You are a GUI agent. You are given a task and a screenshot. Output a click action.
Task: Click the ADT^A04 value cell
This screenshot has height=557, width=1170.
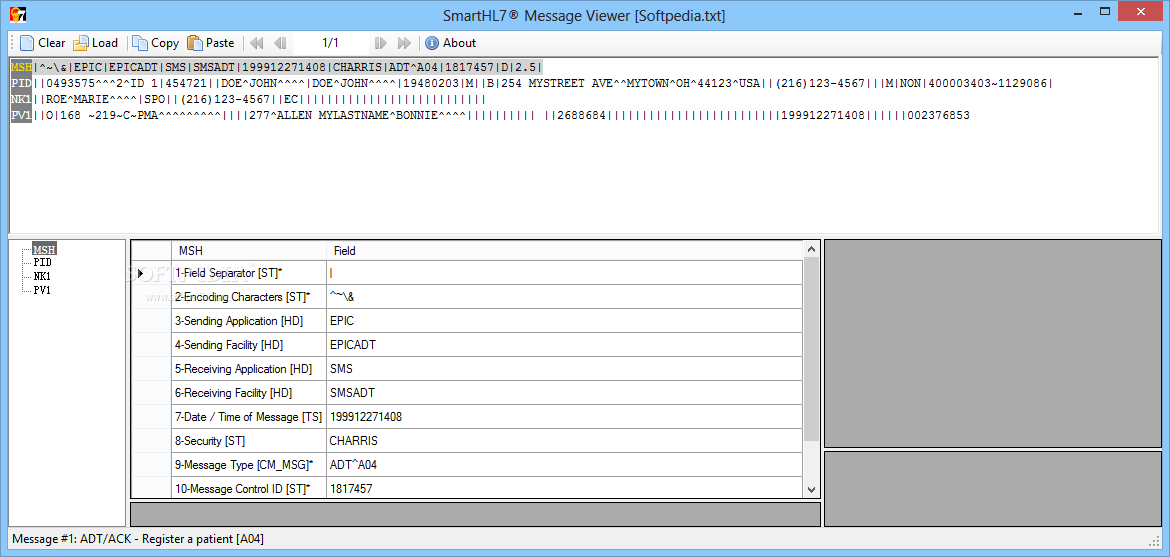[x=564, y=464]
